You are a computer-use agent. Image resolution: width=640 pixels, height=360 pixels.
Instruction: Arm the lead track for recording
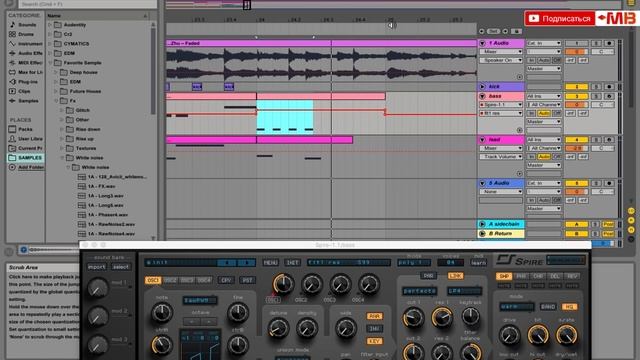coord(609,140)
